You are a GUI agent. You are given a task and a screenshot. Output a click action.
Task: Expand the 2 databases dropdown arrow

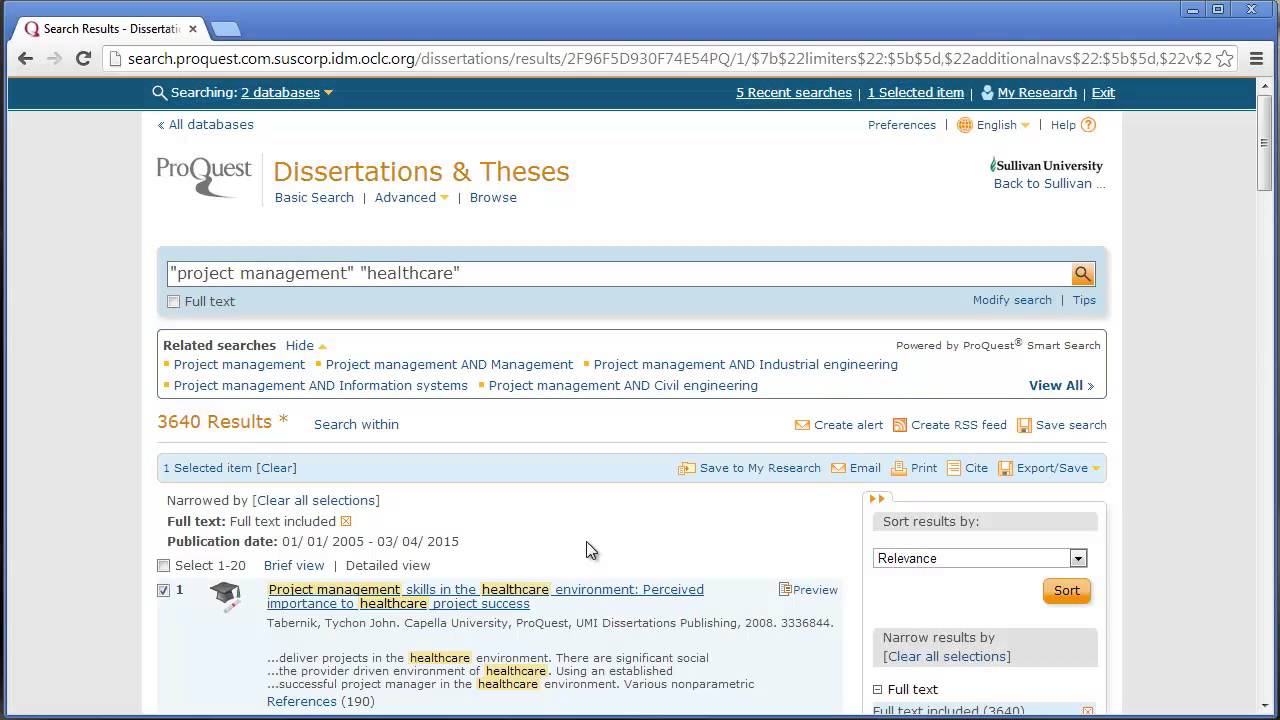point(328,93)
